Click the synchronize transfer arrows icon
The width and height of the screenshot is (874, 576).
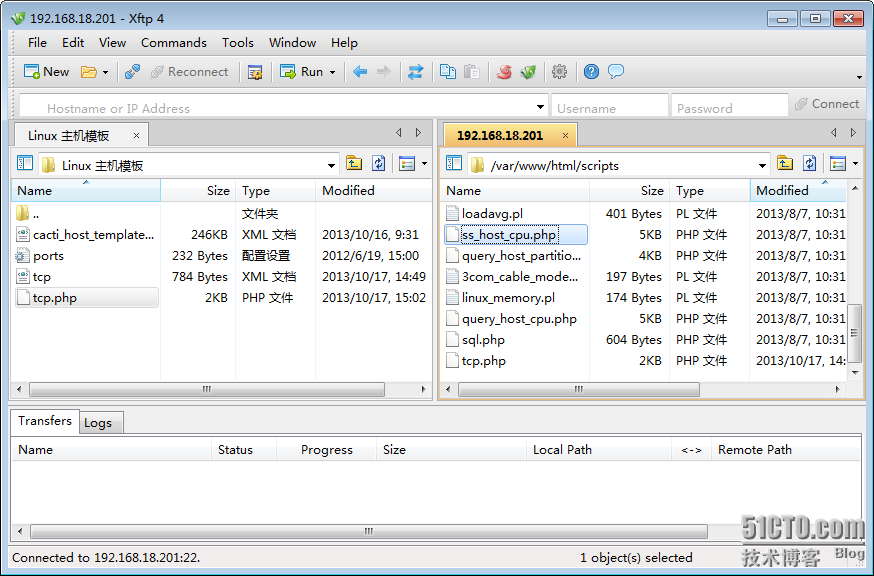415,72
